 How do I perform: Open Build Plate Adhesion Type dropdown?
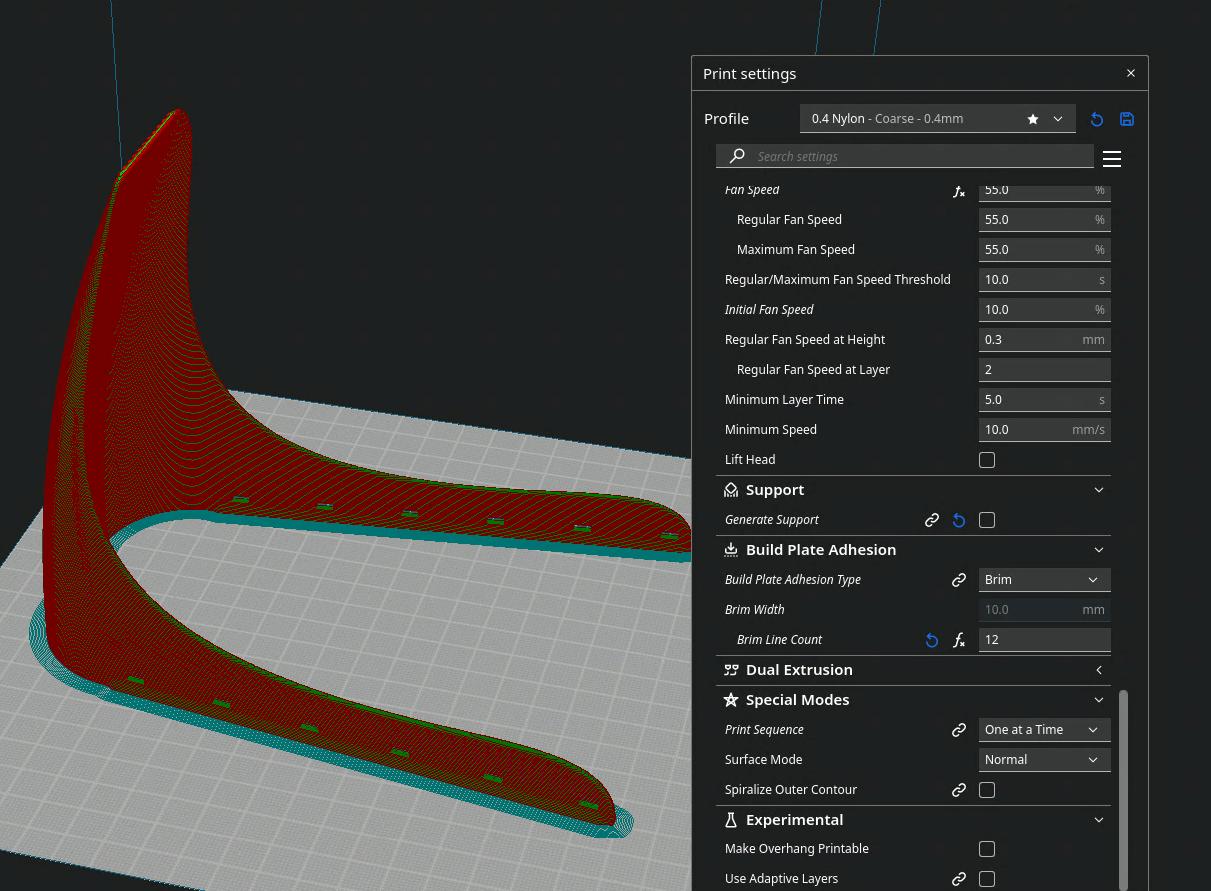point(1044,580)
